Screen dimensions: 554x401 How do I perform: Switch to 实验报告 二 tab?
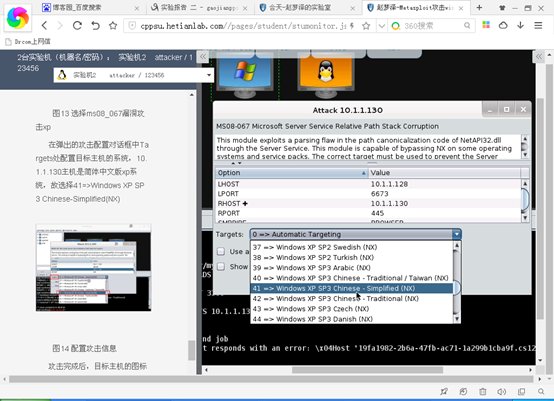199,7
